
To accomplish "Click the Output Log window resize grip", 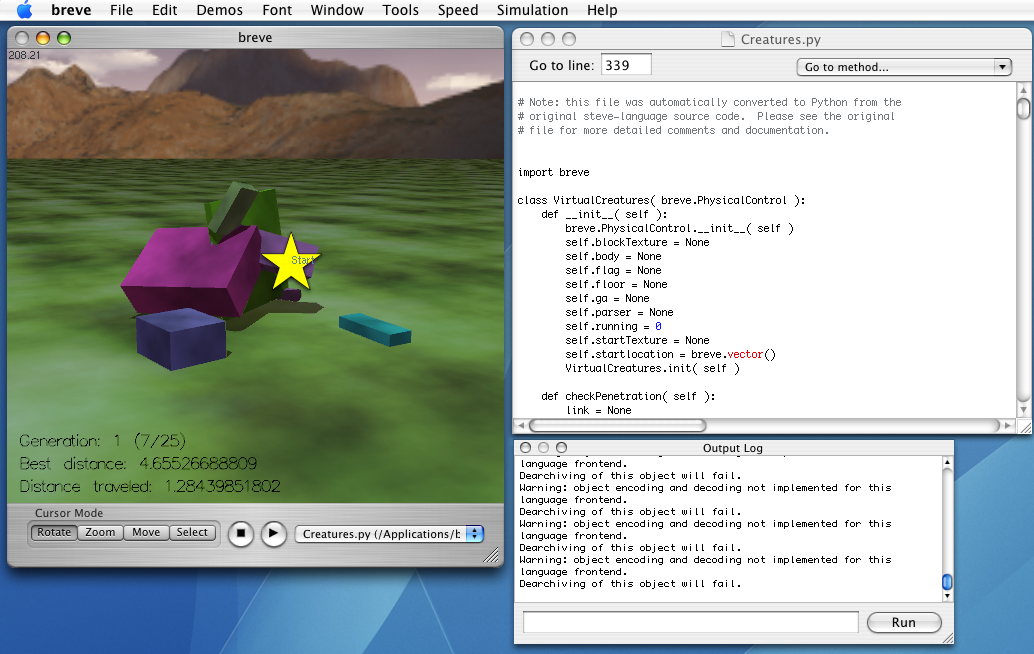I will (948, 638).
